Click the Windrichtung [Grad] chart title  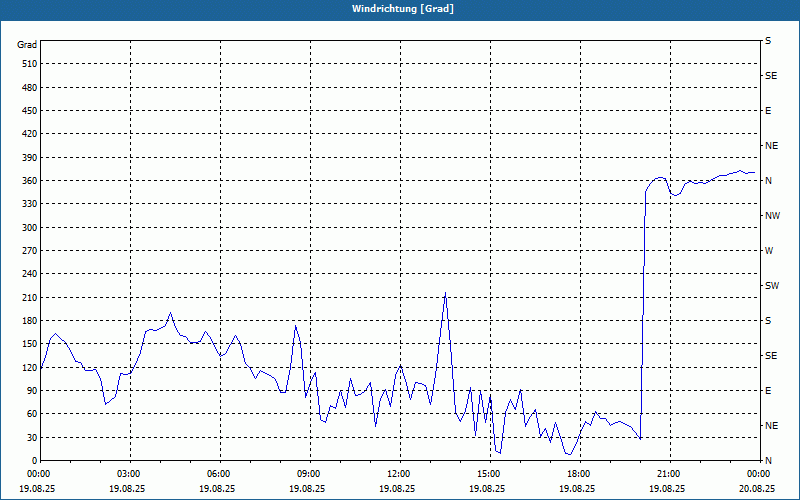point(400,9)
